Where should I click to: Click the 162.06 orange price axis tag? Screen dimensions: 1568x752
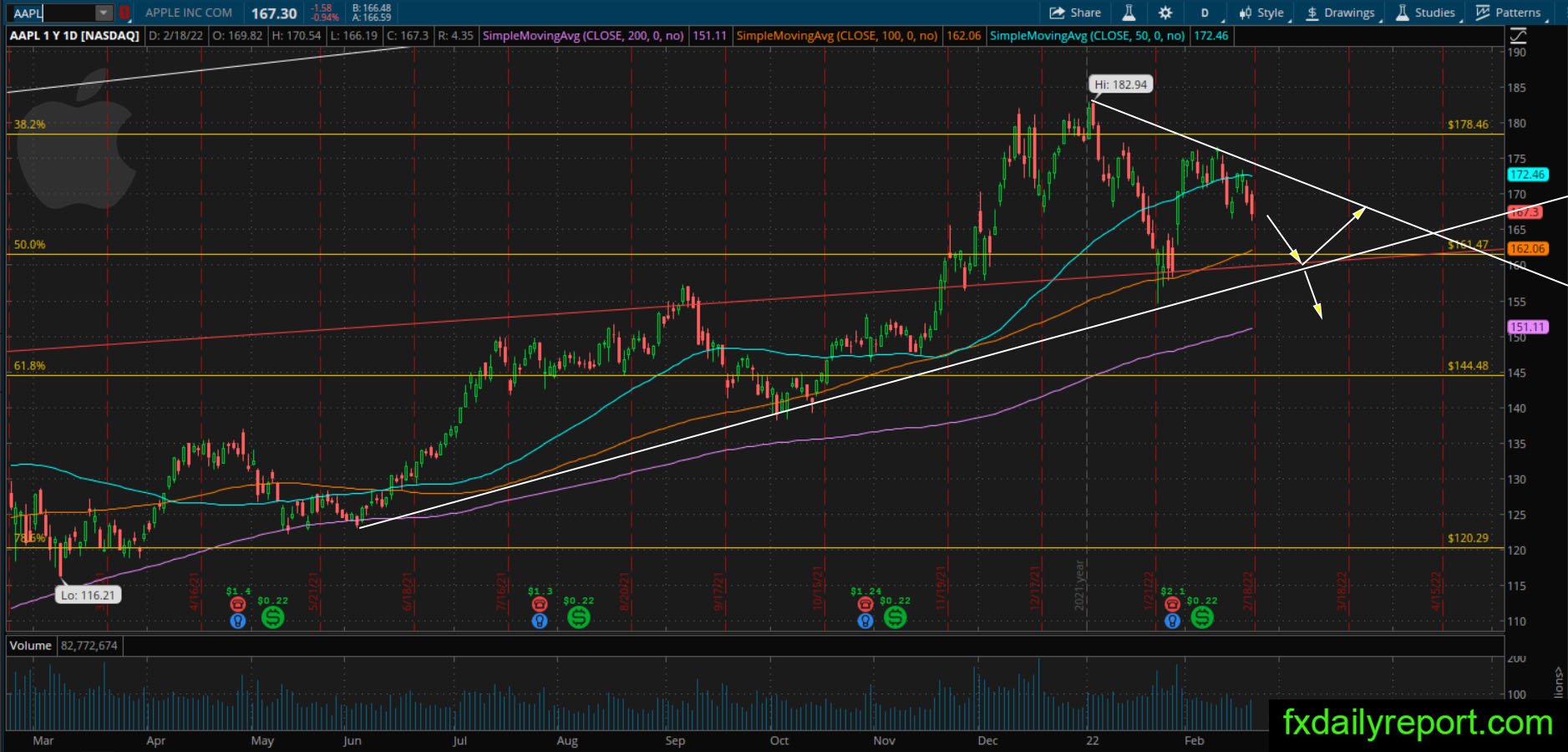tap(1527, 248)
